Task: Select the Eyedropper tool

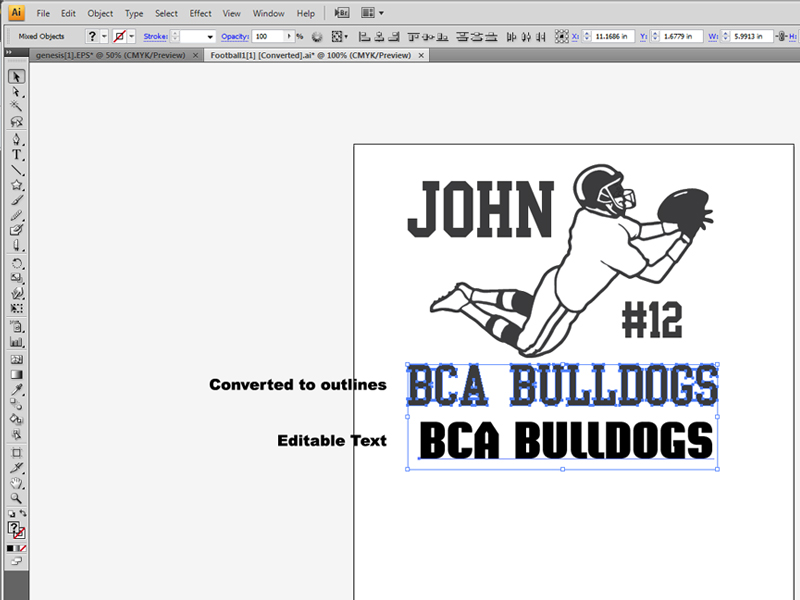Action: 16,390
